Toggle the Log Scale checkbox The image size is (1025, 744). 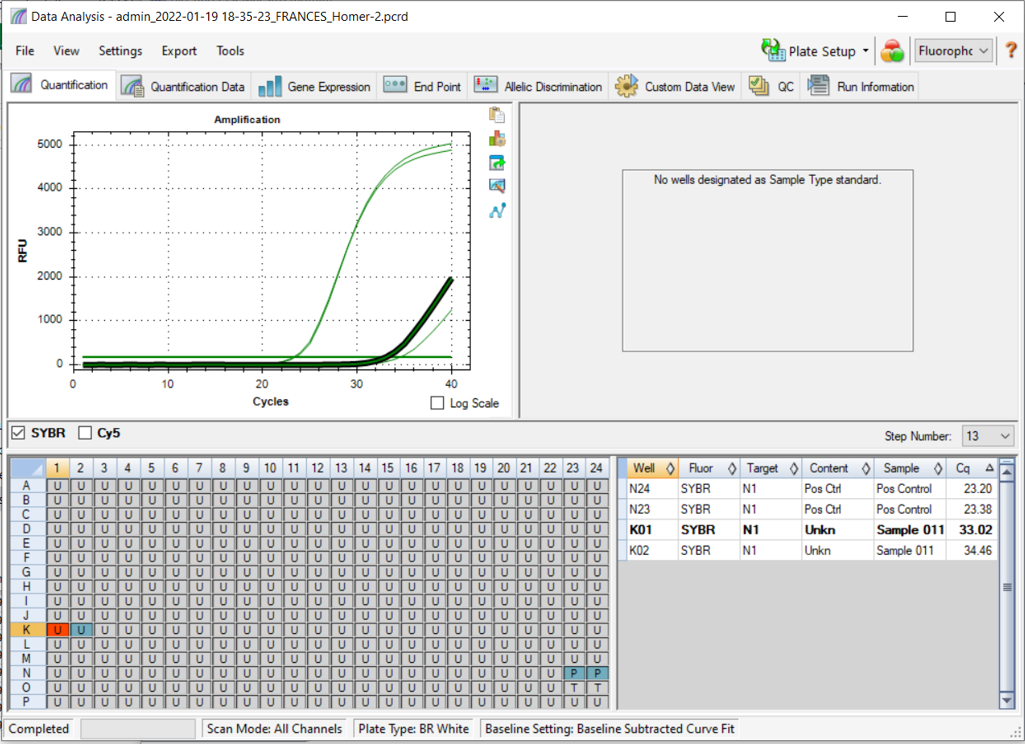click(437, 403)
